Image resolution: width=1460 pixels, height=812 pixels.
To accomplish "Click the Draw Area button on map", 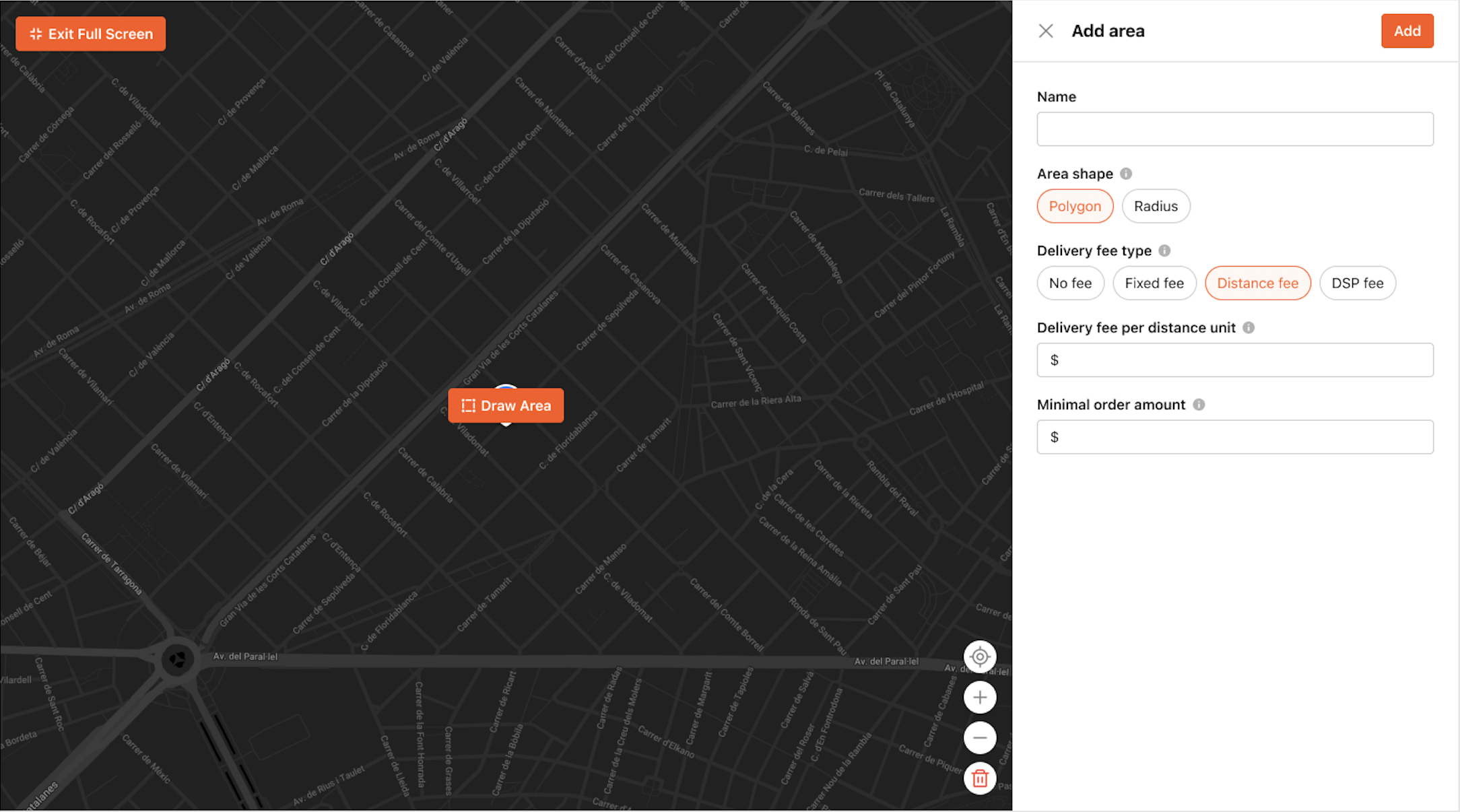I will pyautogui.click(x=506, y=405).
